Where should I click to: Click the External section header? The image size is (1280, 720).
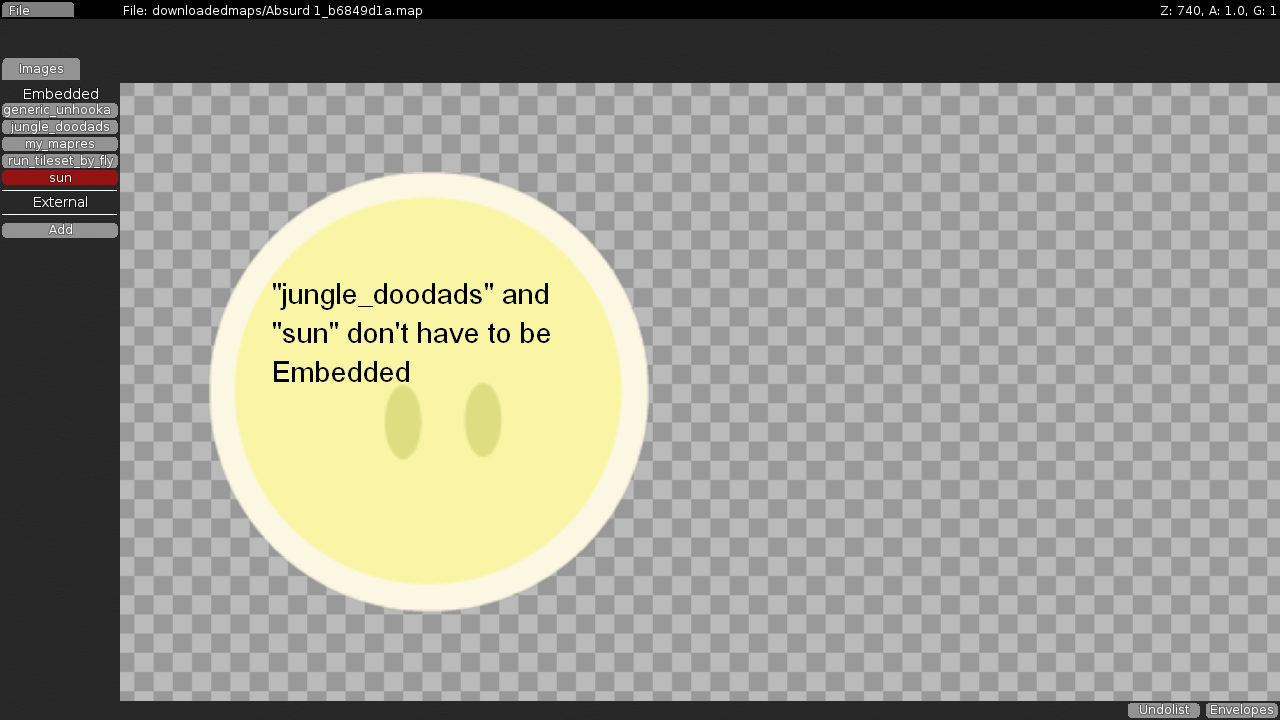pos(60,202)
